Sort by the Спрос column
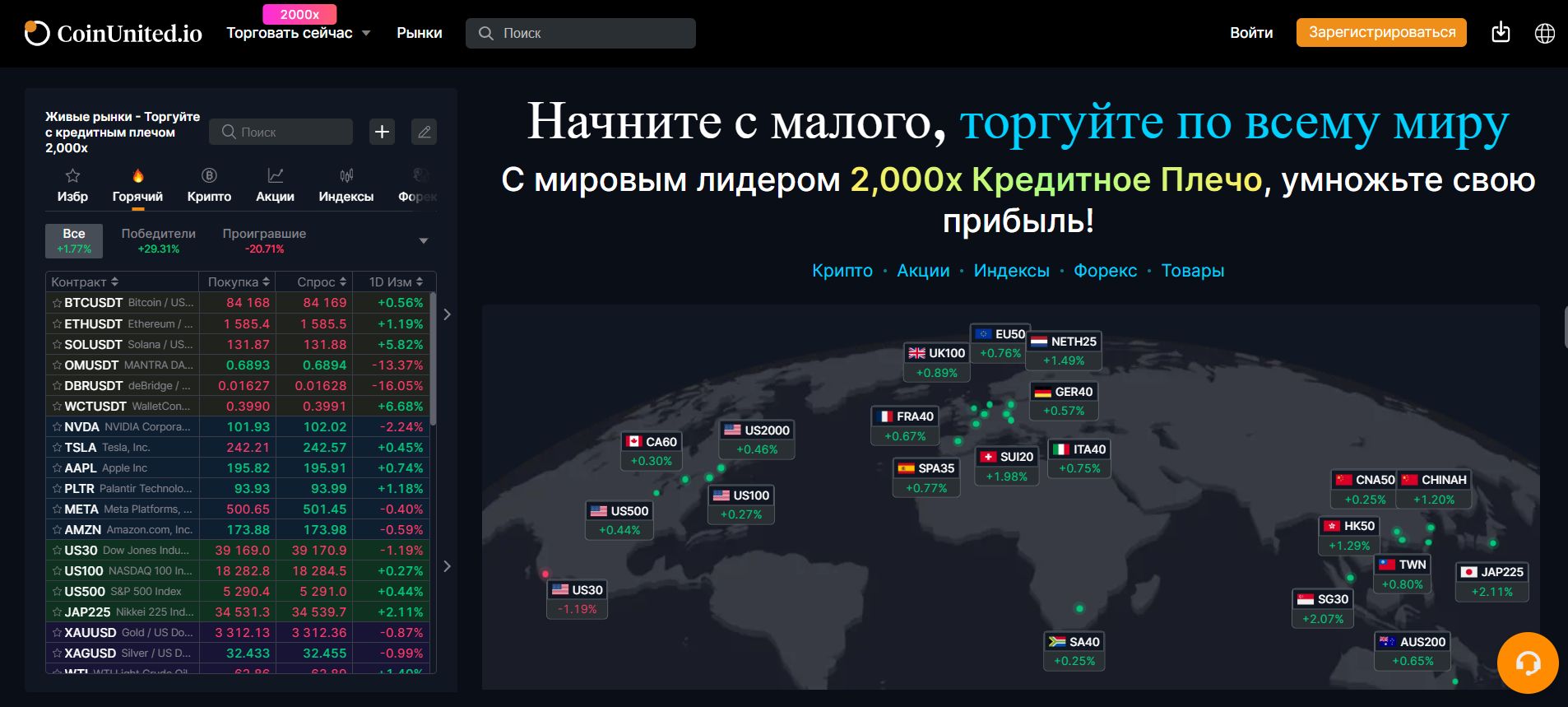 (322, 281)
